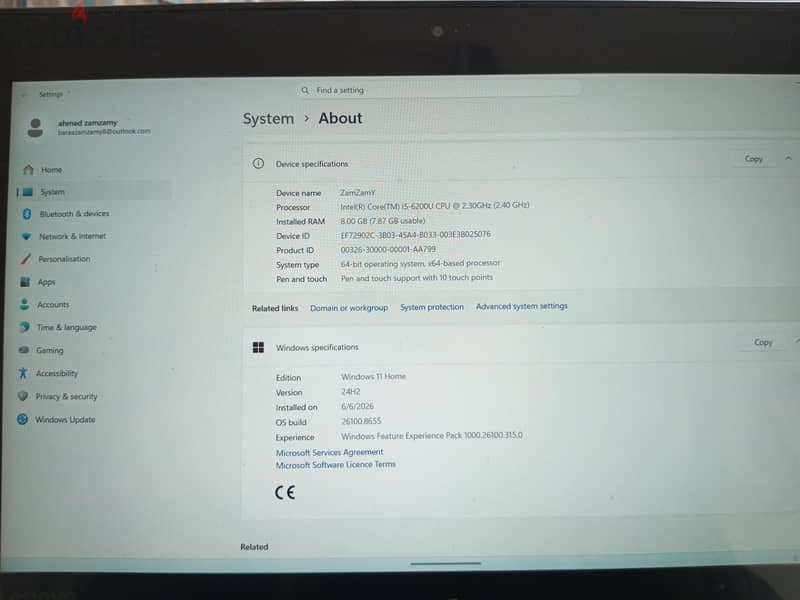Click the search magnifier icon

click(305, 90)
